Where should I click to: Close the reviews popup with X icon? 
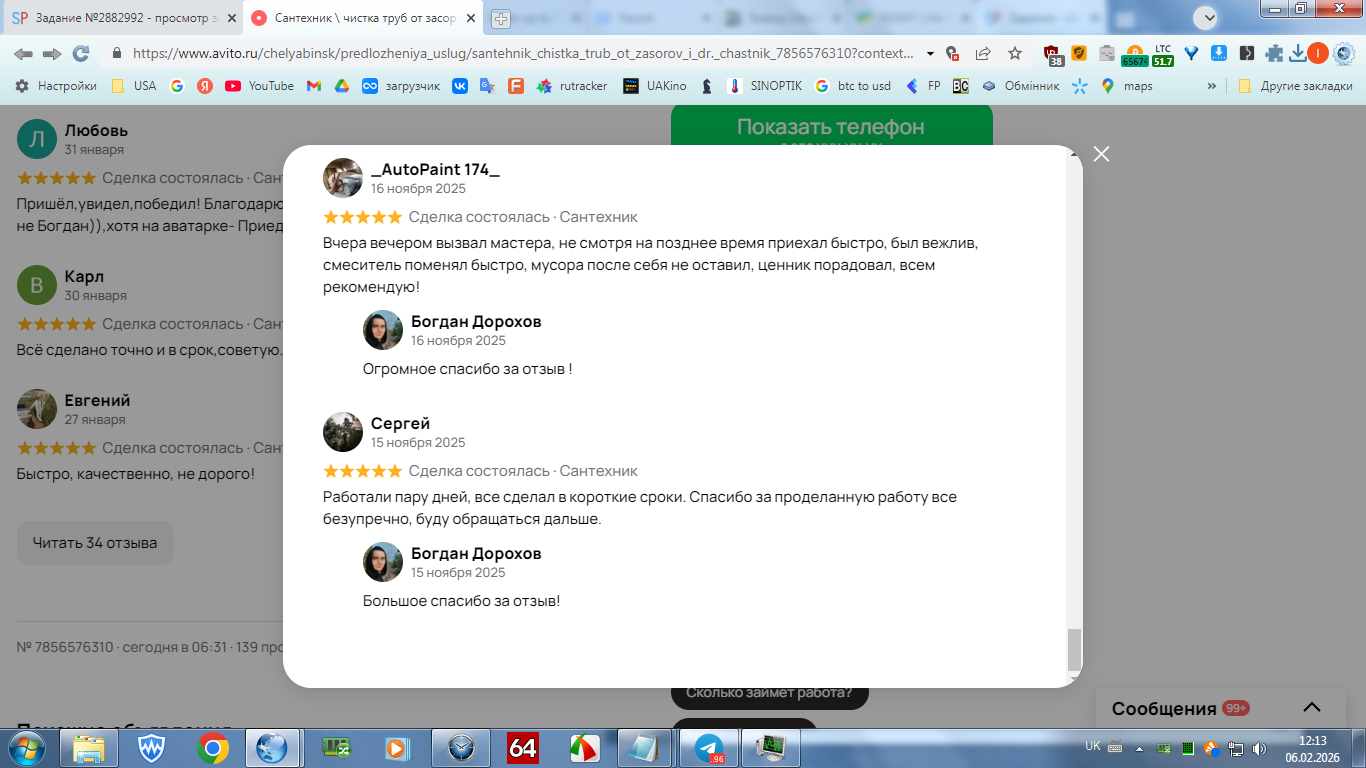[x=1101, y=154]
